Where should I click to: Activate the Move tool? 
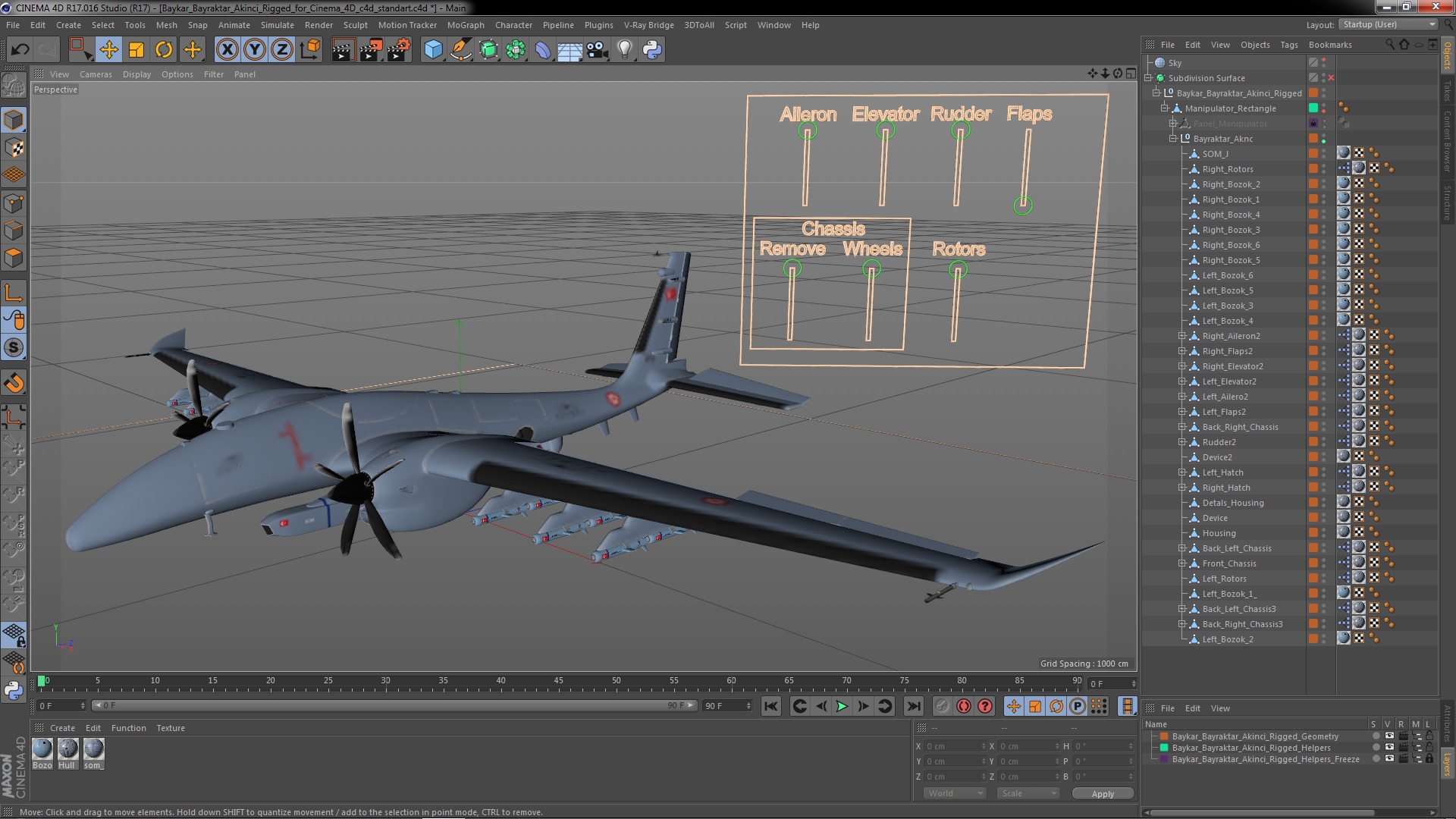pyautogui.click(x=108, y=50)
